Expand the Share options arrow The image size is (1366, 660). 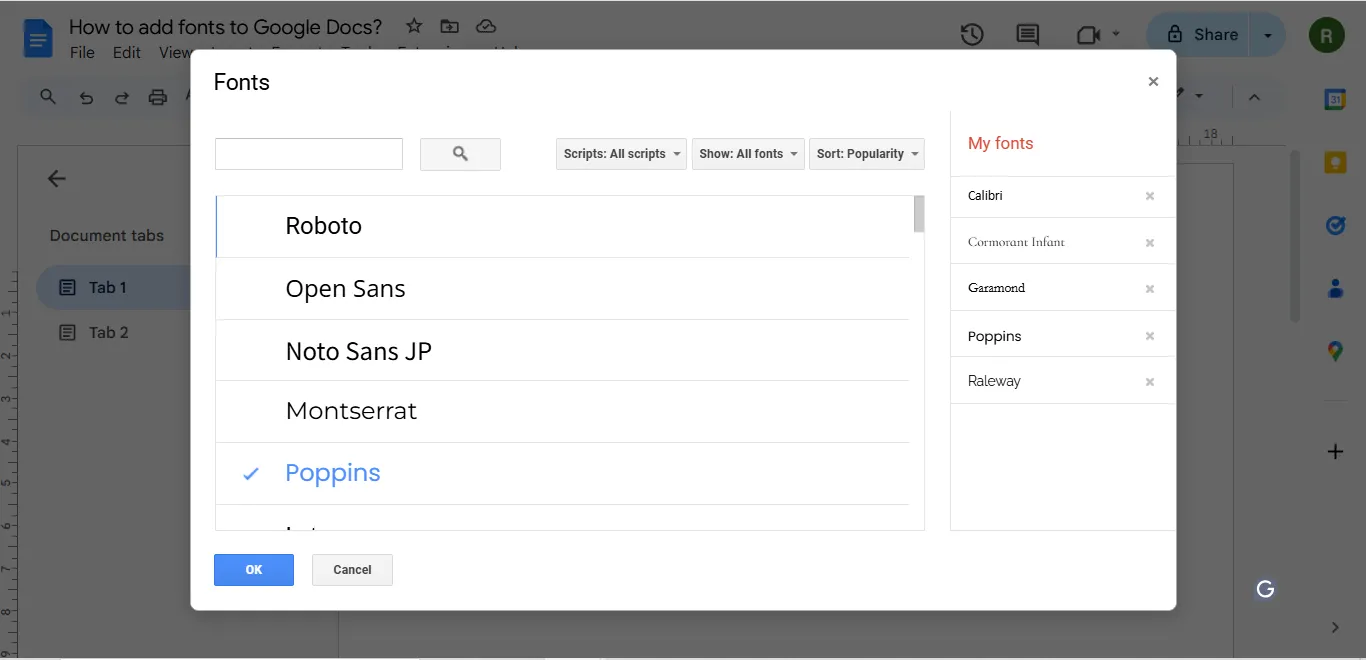point(1268,35)
